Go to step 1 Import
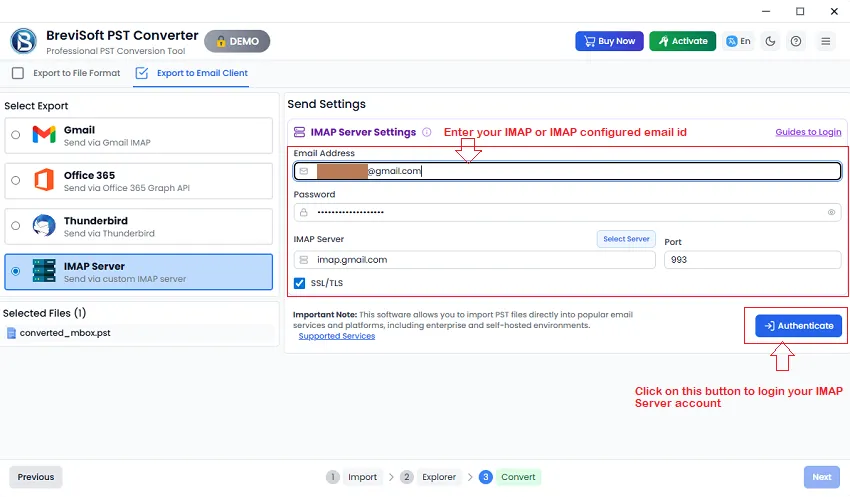 [x=354, y=477]
